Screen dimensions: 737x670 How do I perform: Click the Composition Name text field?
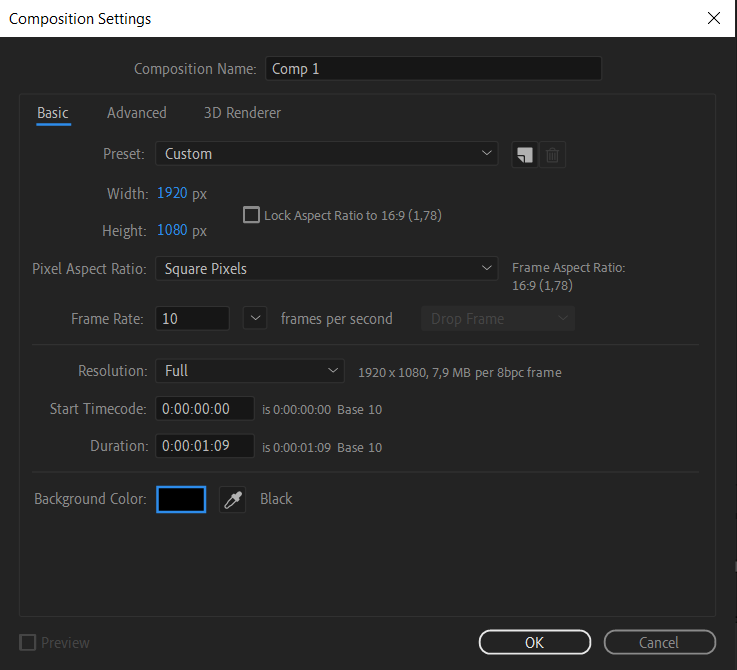[433, 69]
